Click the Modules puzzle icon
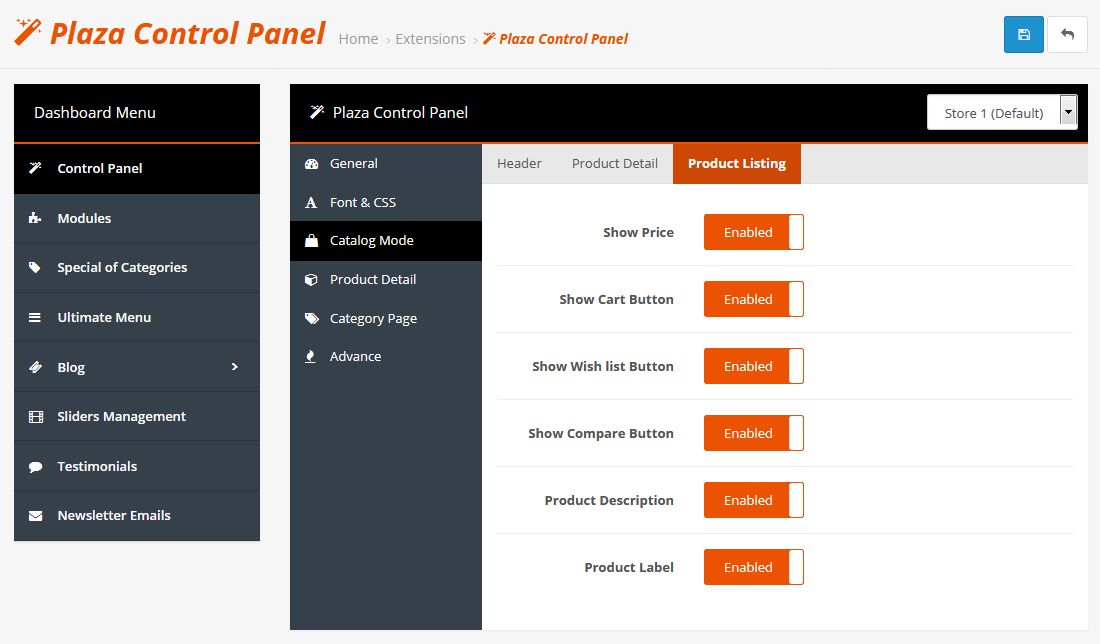1100x644 pixels. (x=35, y=218)
